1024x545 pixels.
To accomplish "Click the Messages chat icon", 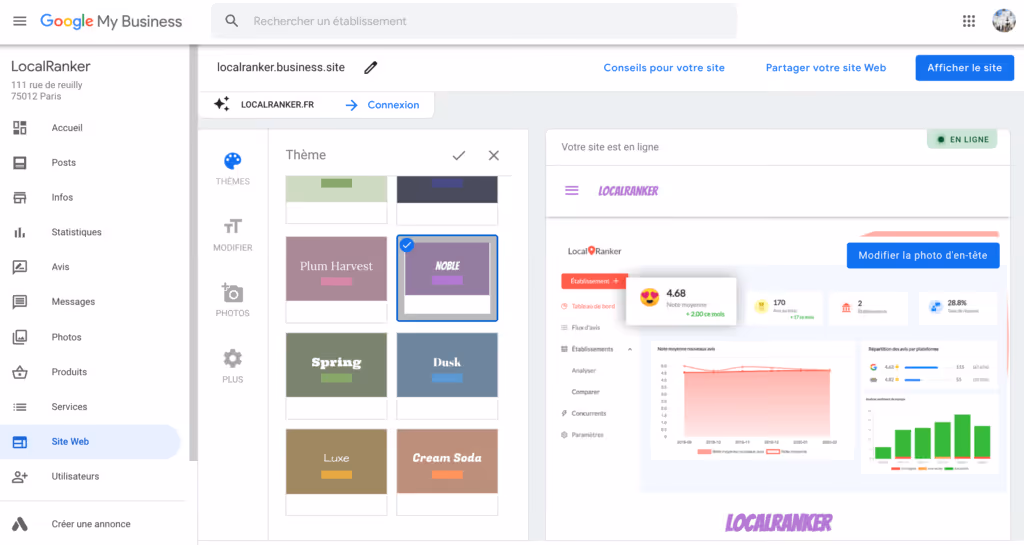I will tap(20, 302).
